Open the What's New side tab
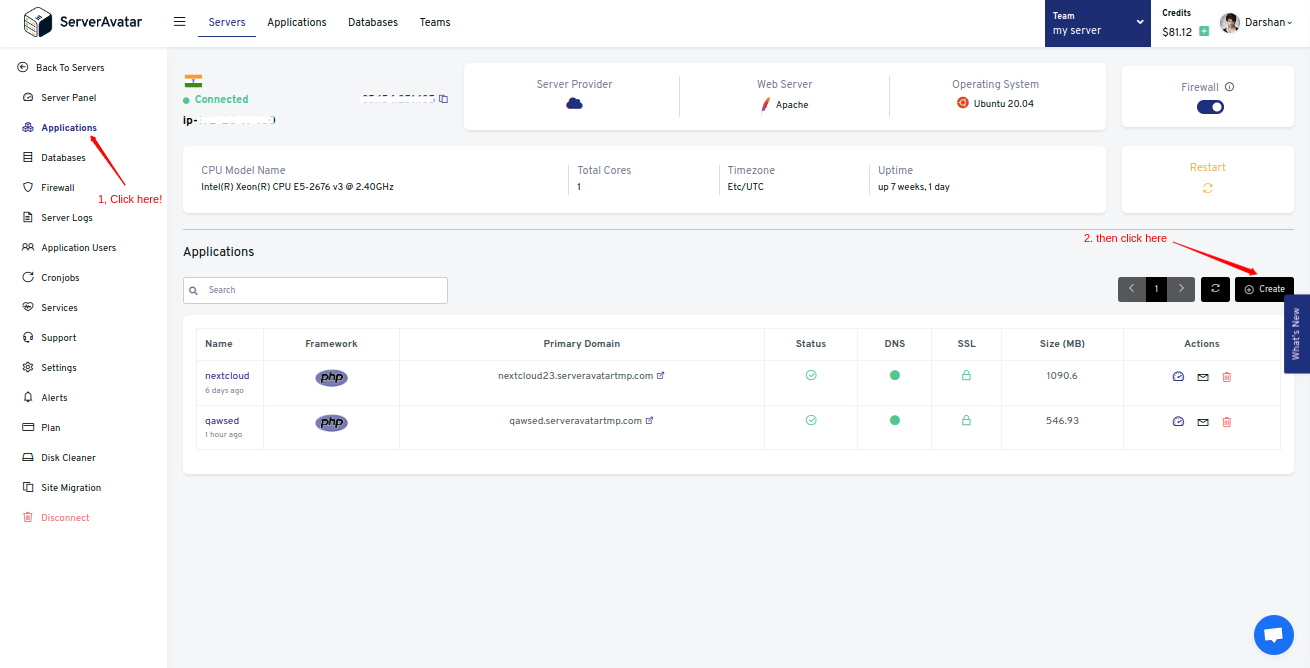The height and width of the screenshot is (668, 1310). [1296, 334]
